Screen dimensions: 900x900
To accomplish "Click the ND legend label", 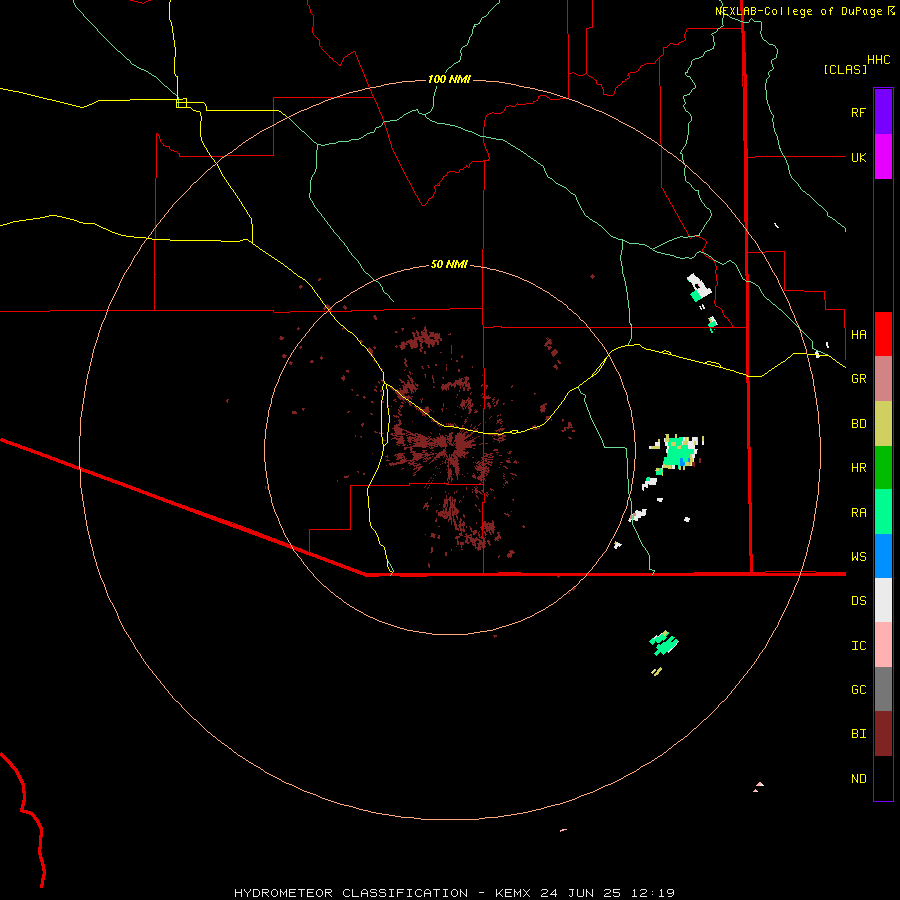I will pyautogui.click(x=858, y=779).
